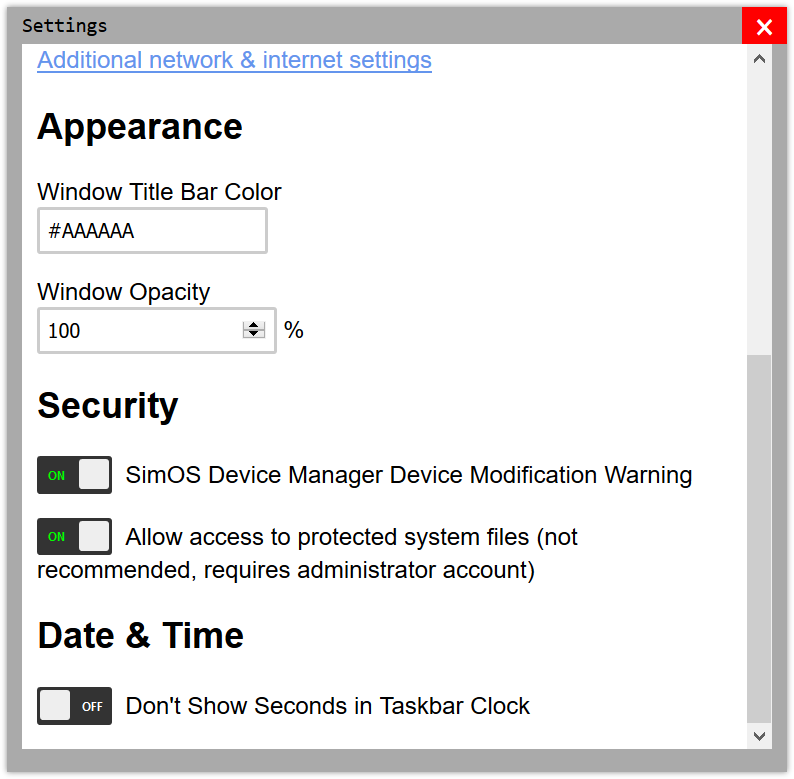Increase Window Opacity with up arrow
794x779 pixels.
click(254, 325)
